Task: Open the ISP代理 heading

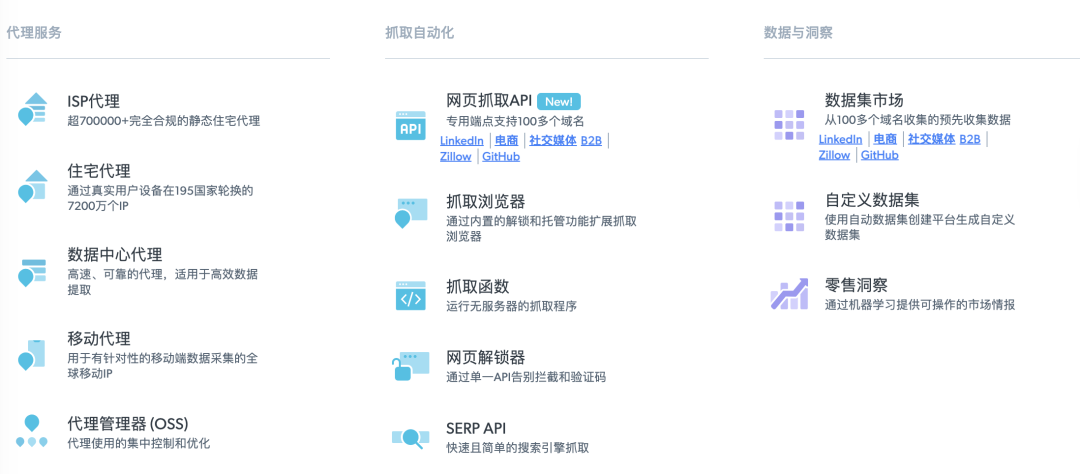Action: point(94,101)
